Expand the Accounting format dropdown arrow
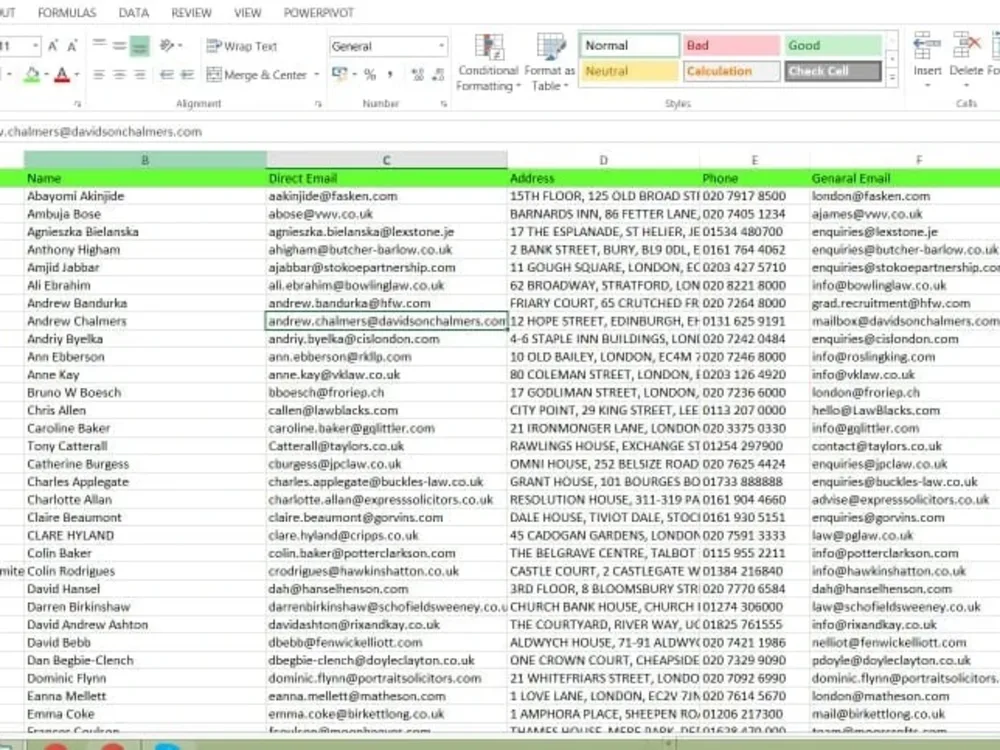1000x750 pixels. (x=354, y=75)
